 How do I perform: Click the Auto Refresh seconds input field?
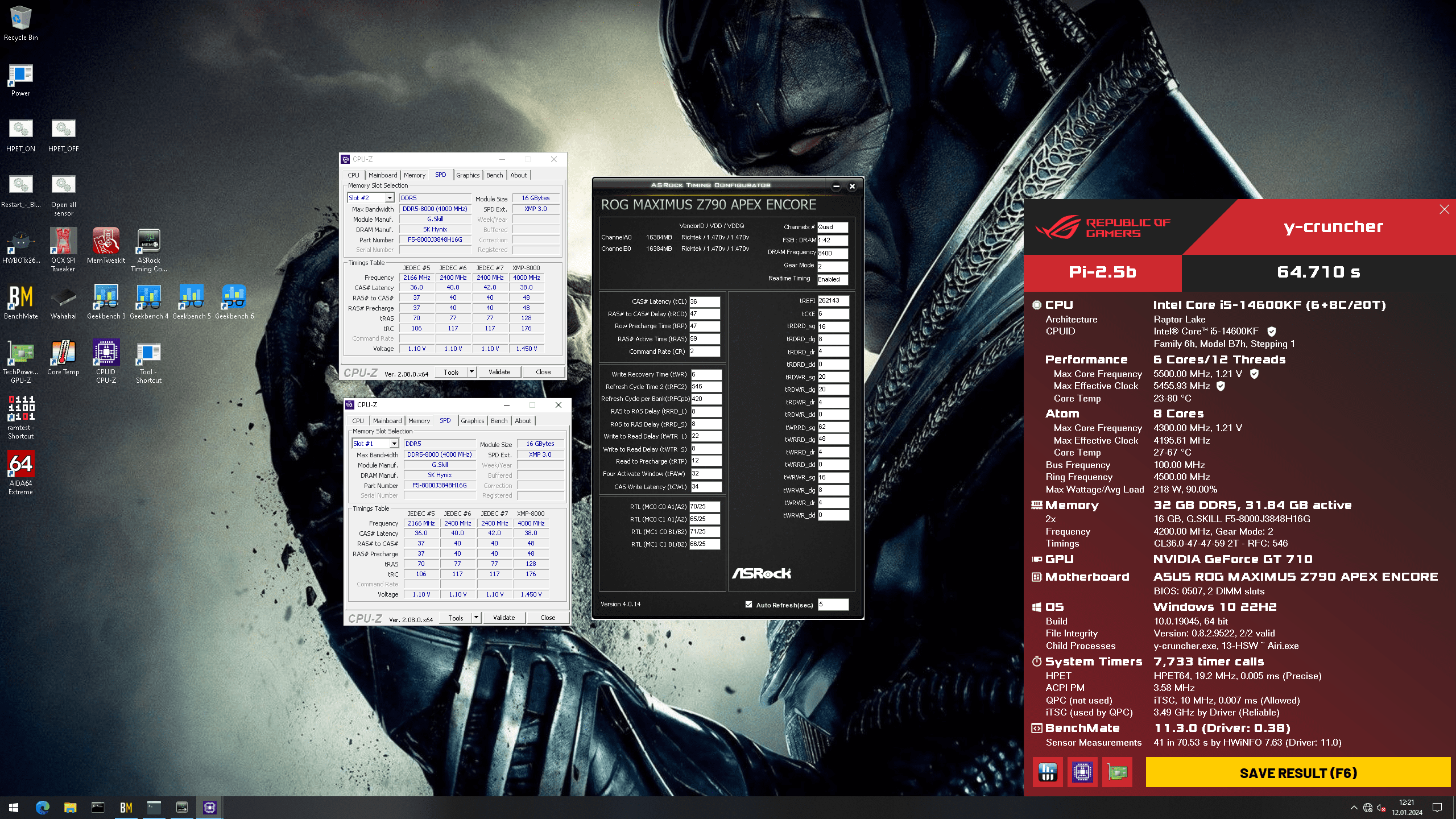[833, 605]
